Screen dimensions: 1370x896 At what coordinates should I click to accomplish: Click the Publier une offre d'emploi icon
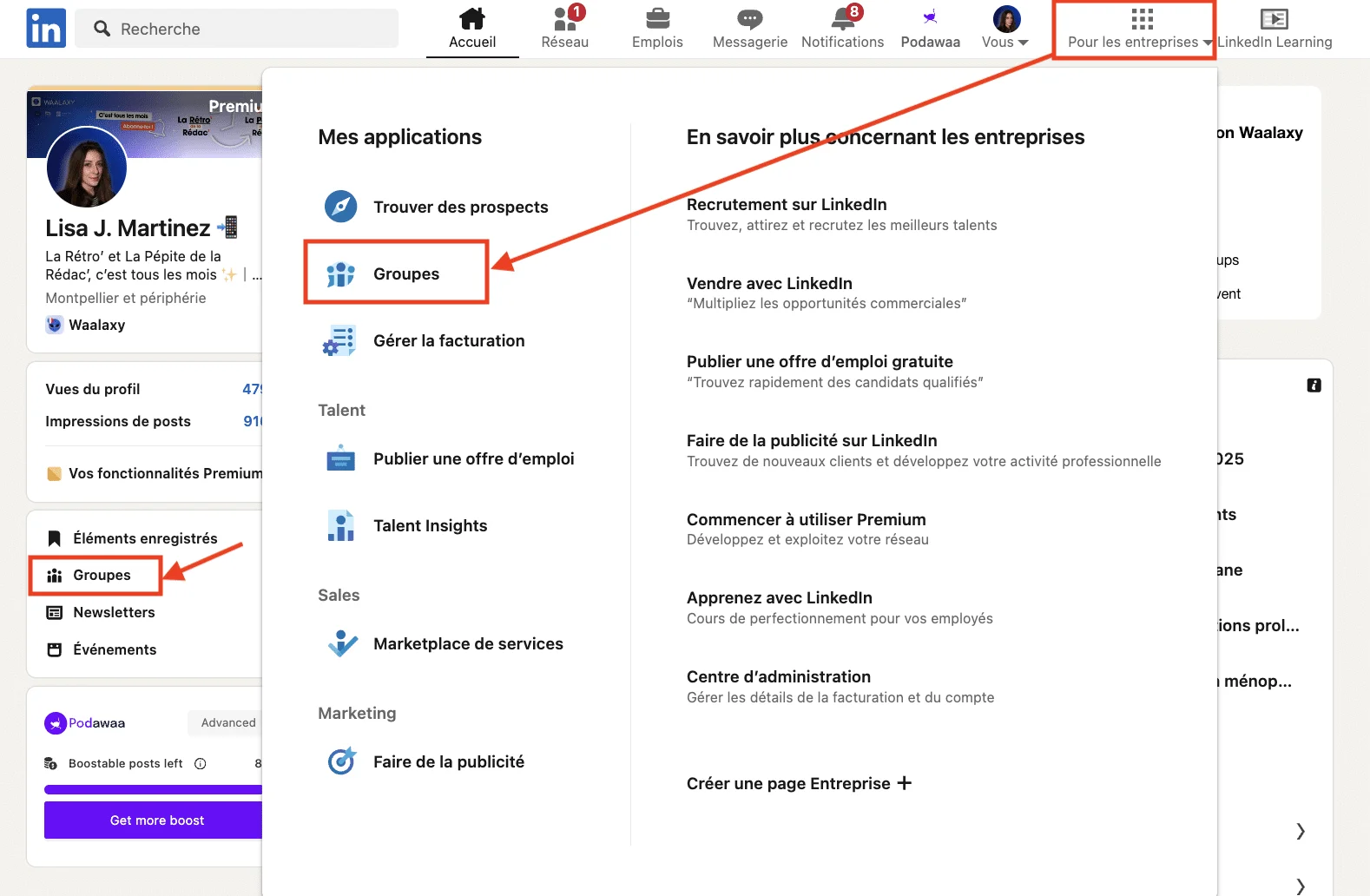point(340,458)
